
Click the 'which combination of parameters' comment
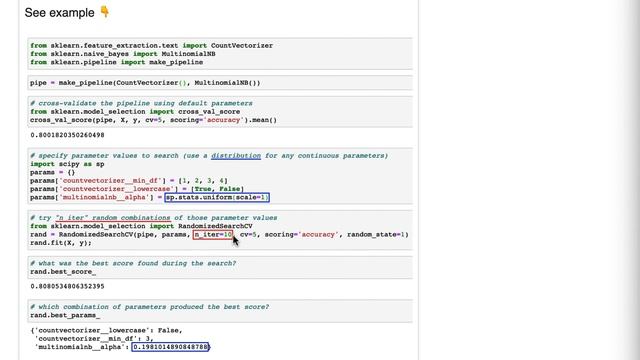point(149,307)
